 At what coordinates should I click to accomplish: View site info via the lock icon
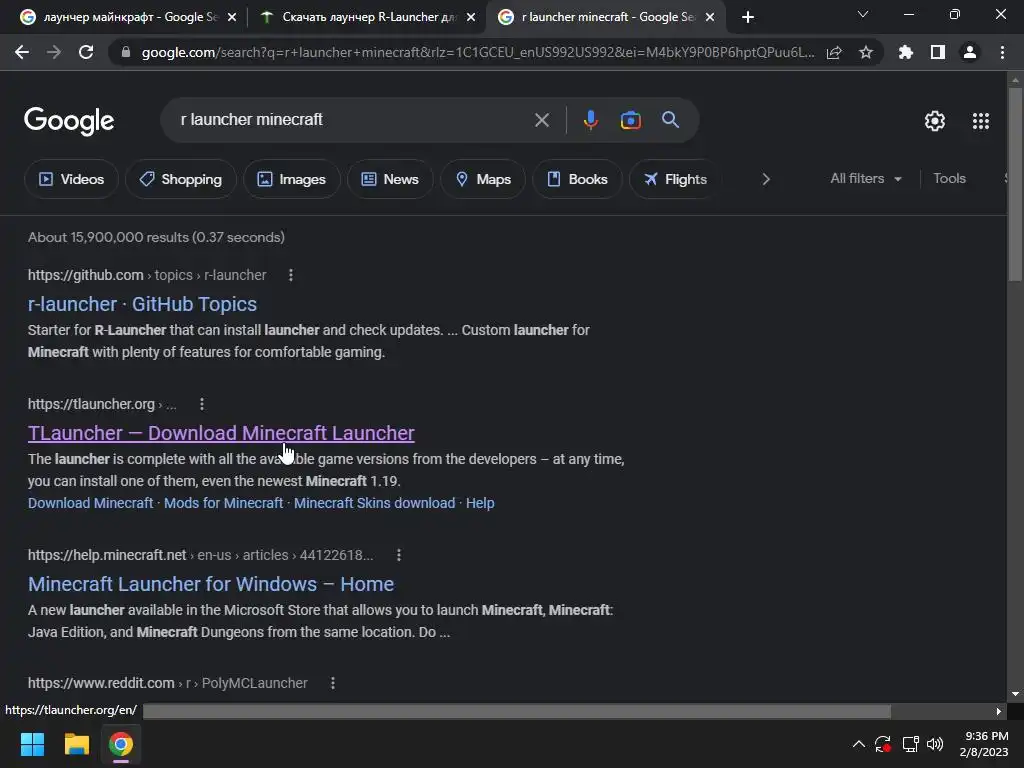126,52
